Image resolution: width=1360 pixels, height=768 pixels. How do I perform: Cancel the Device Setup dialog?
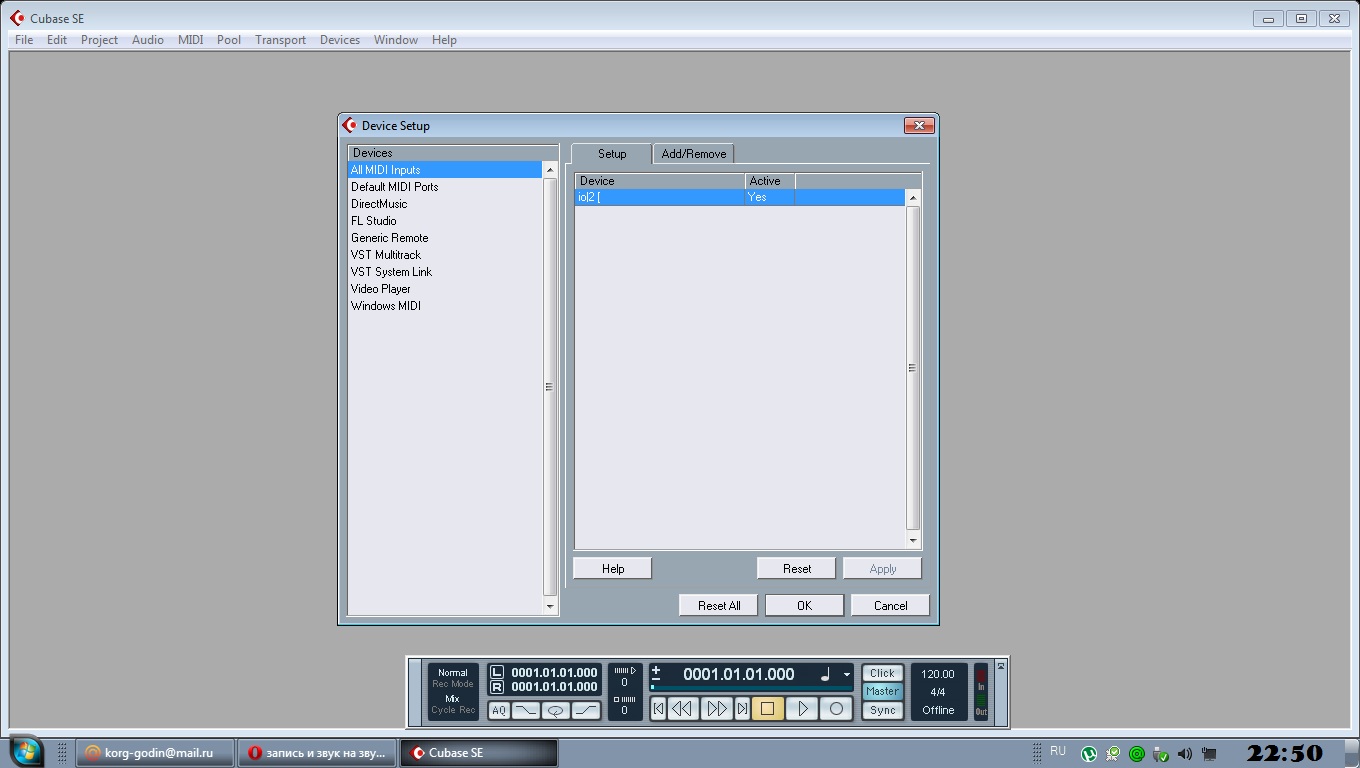pos(890,605)
